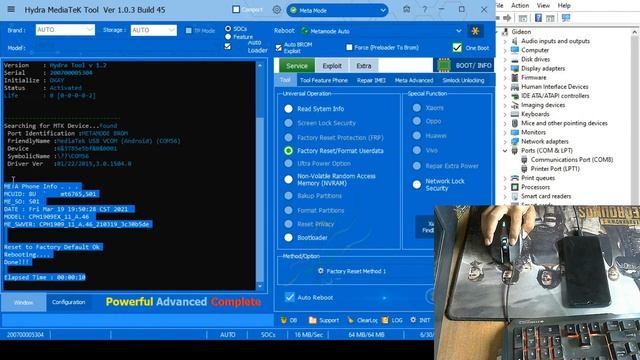Collapse the Ports (COM & LPT) node
640x360 pixels.
click(505, 151)
